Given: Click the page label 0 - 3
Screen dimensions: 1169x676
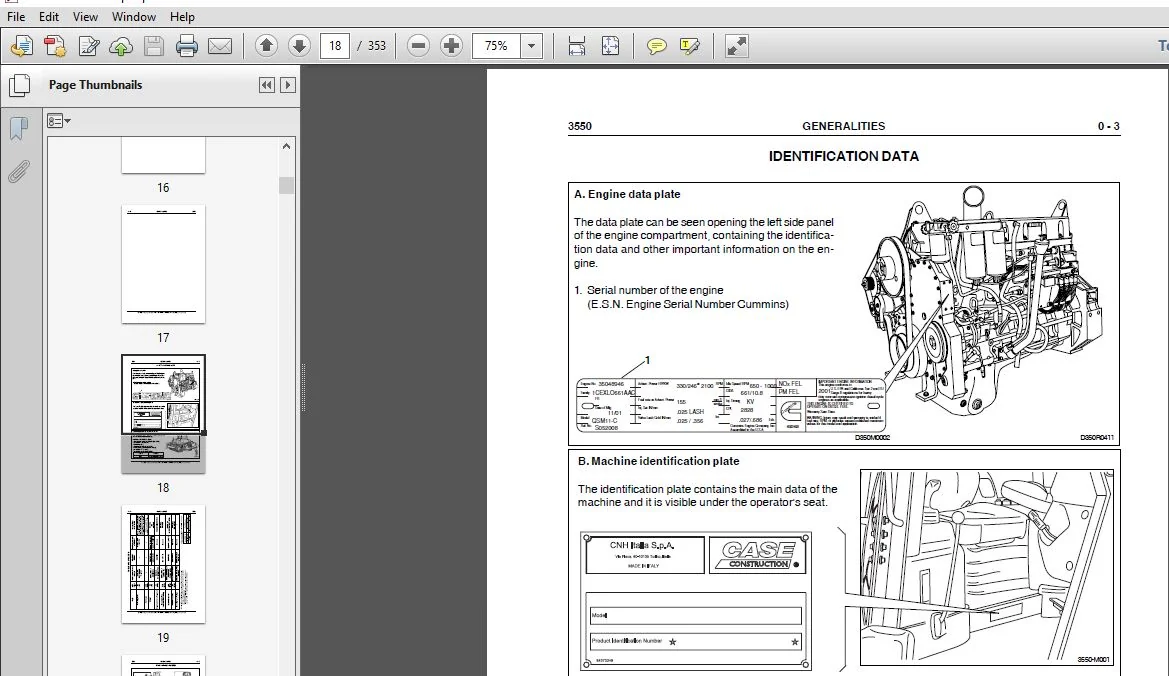Looking at the screenshot, I should [x=1108, y=126].
